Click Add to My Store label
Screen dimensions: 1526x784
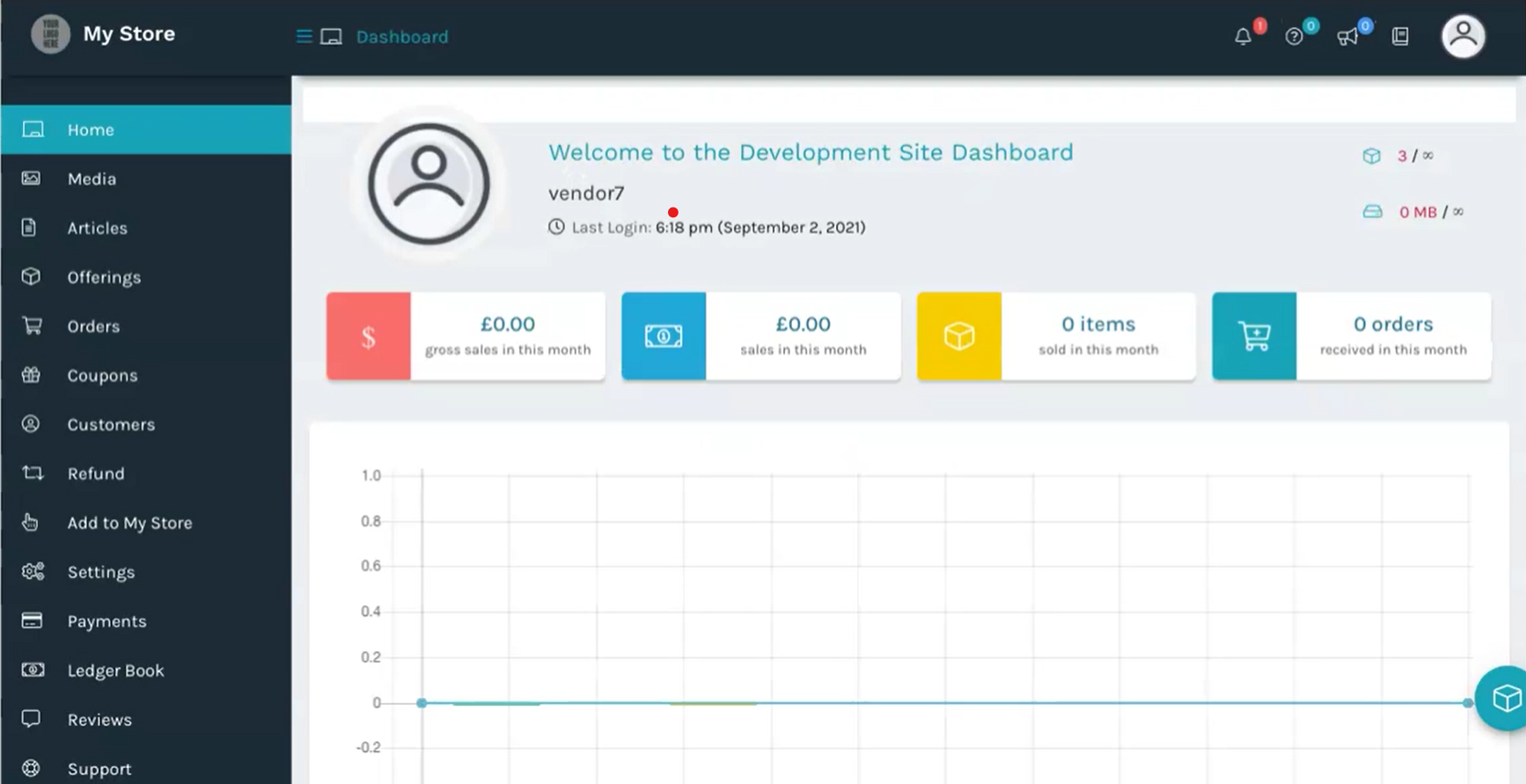tap(129, 523)
